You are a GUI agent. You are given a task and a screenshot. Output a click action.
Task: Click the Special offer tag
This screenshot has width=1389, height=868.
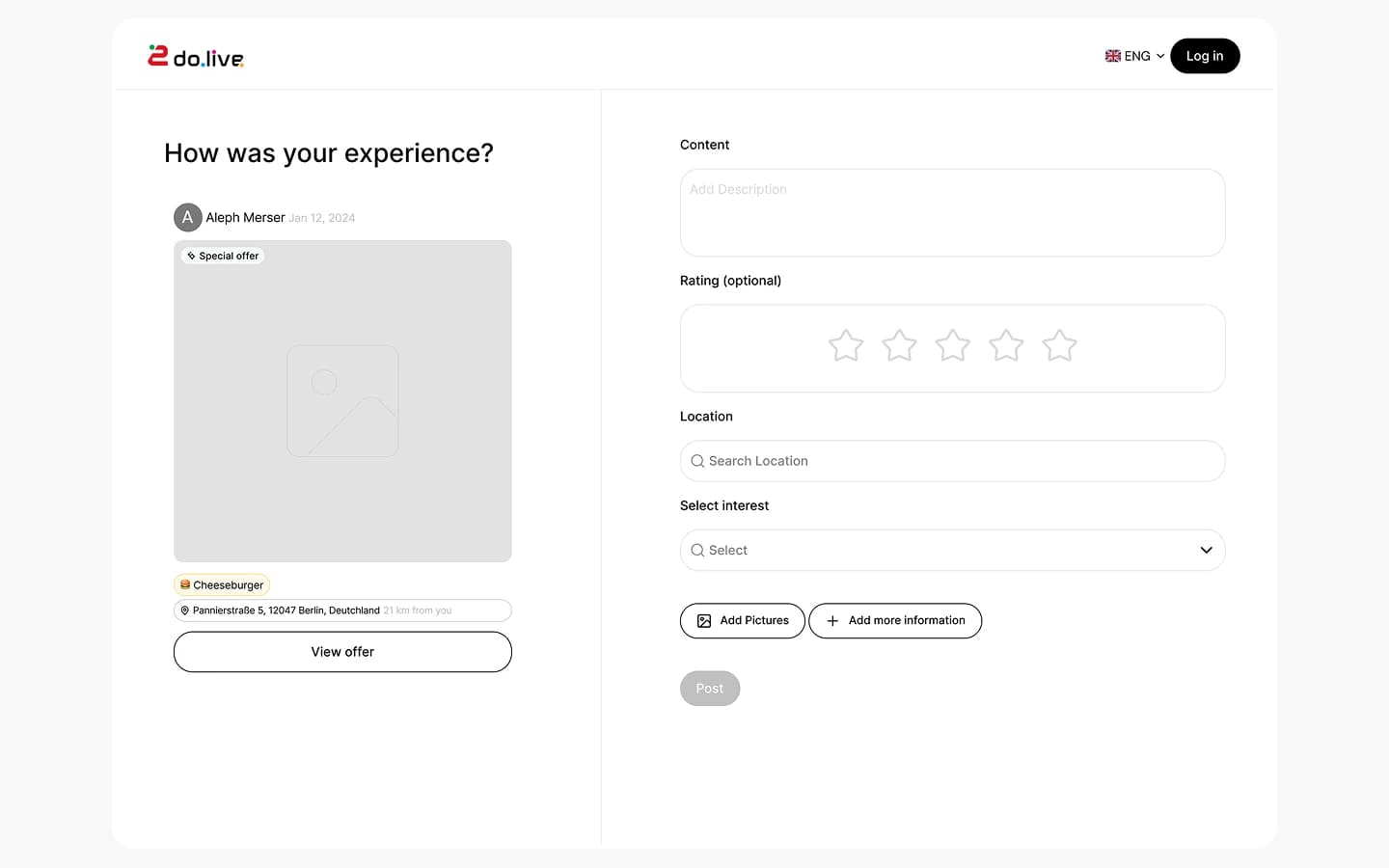click(223, 256)
